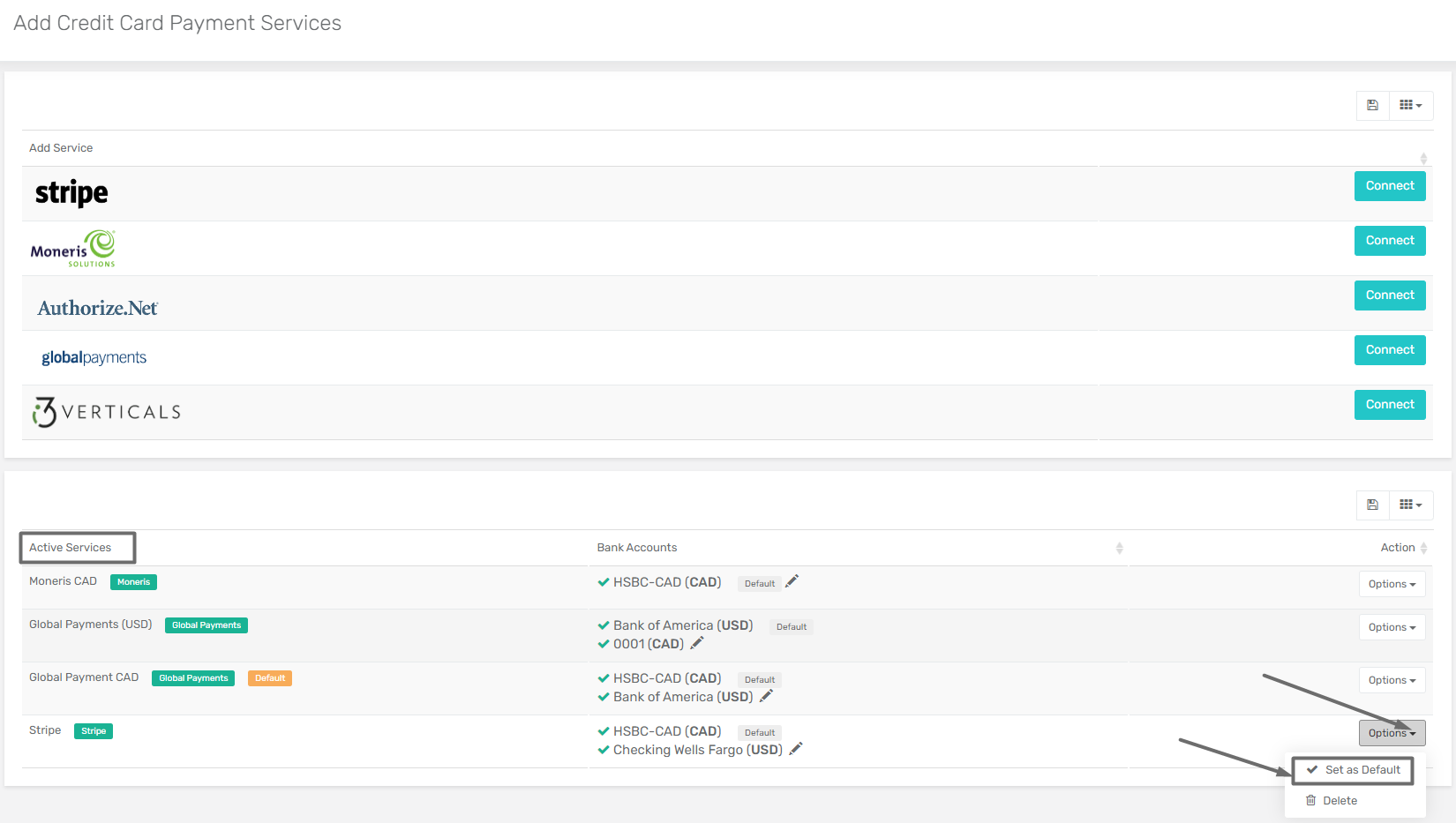
Task: Connect the Moneris Solutions service
Action: (x=1390, y=241)
